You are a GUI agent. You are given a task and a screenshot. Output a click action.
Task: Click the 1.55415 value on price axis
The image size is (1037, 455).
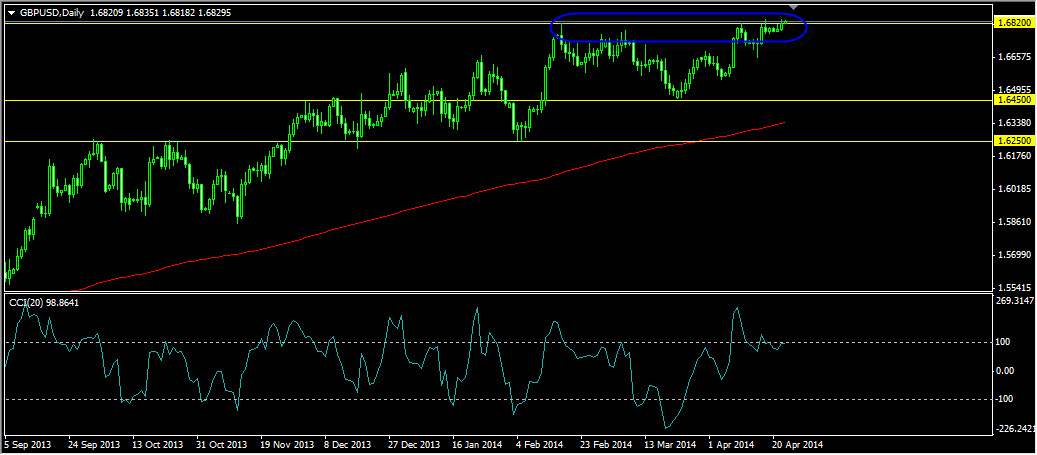1016,288
